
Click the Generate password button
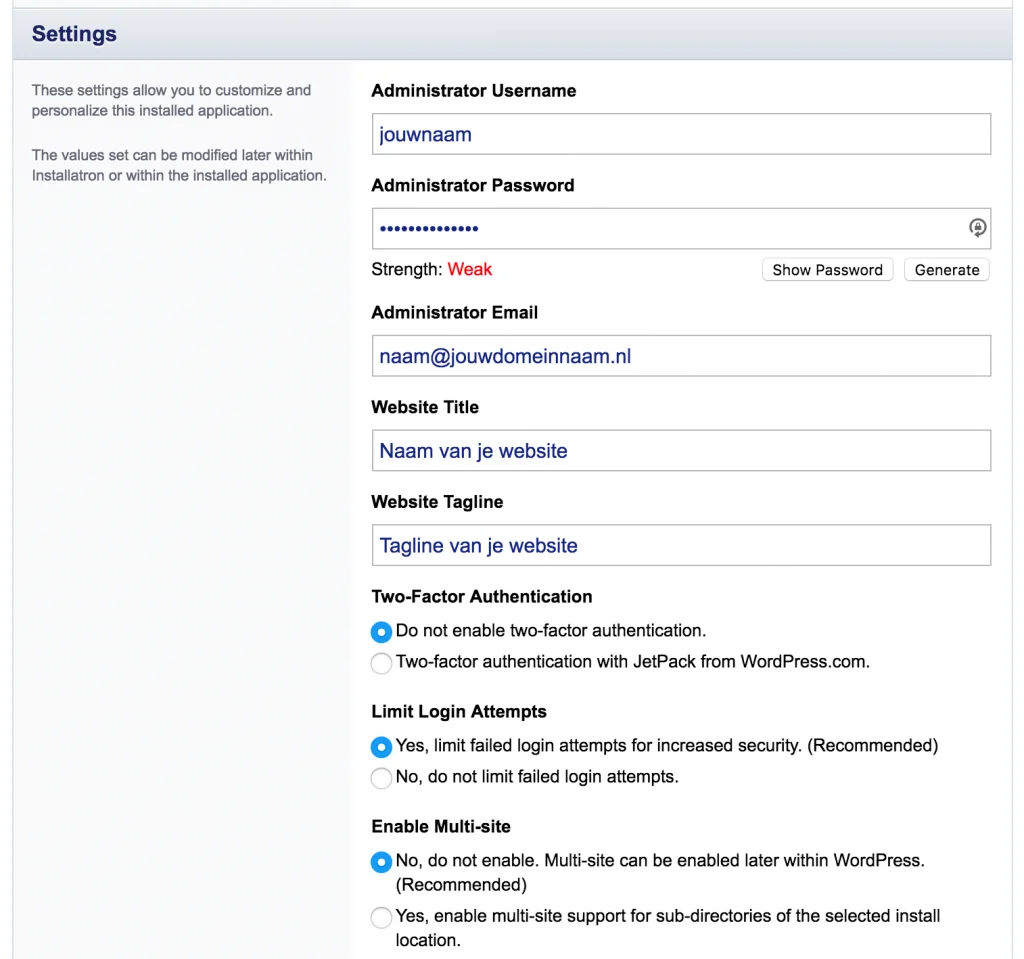(x=945, y=269)
